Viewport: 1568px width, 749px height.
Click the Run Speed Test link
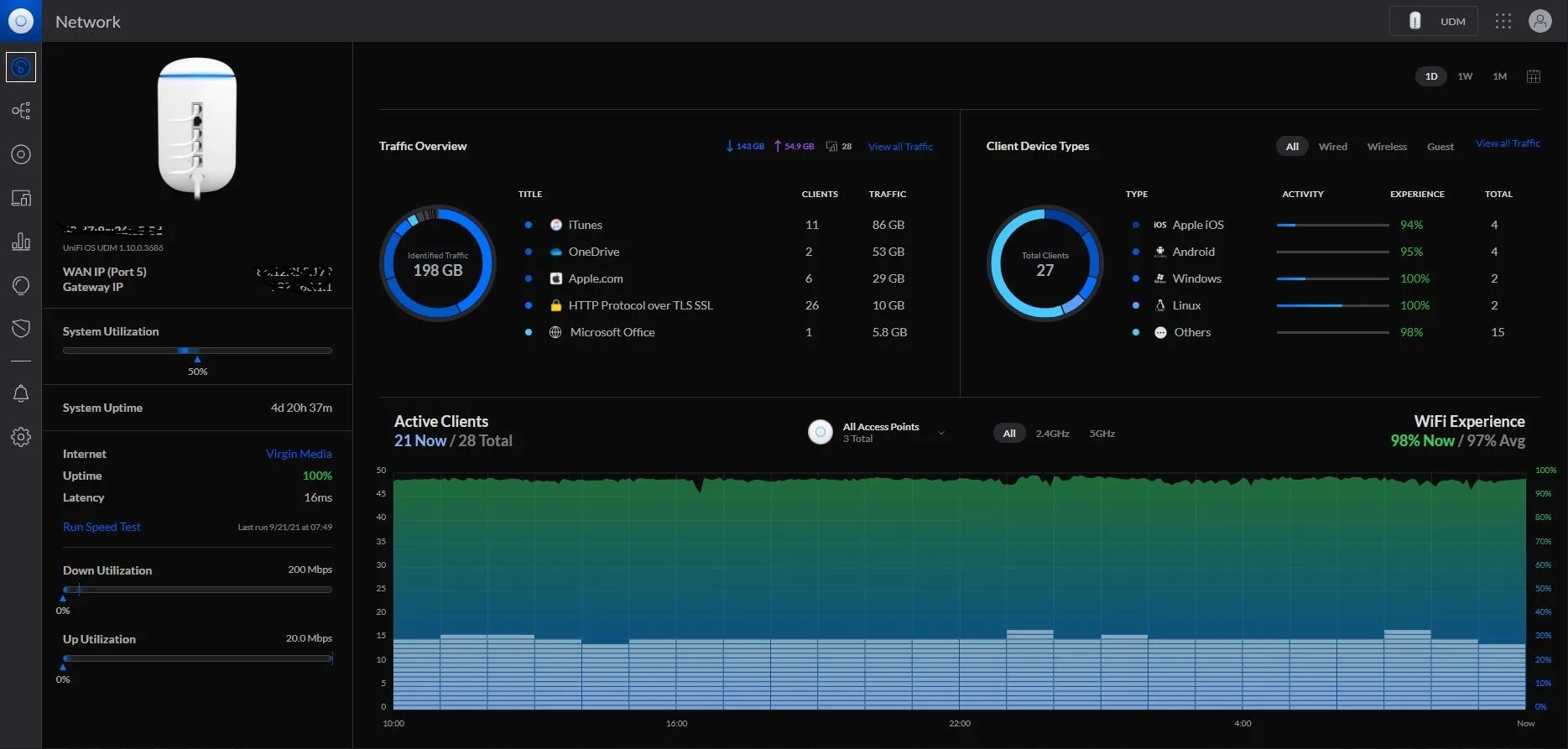pyautogui.click(x=102, y=527)
